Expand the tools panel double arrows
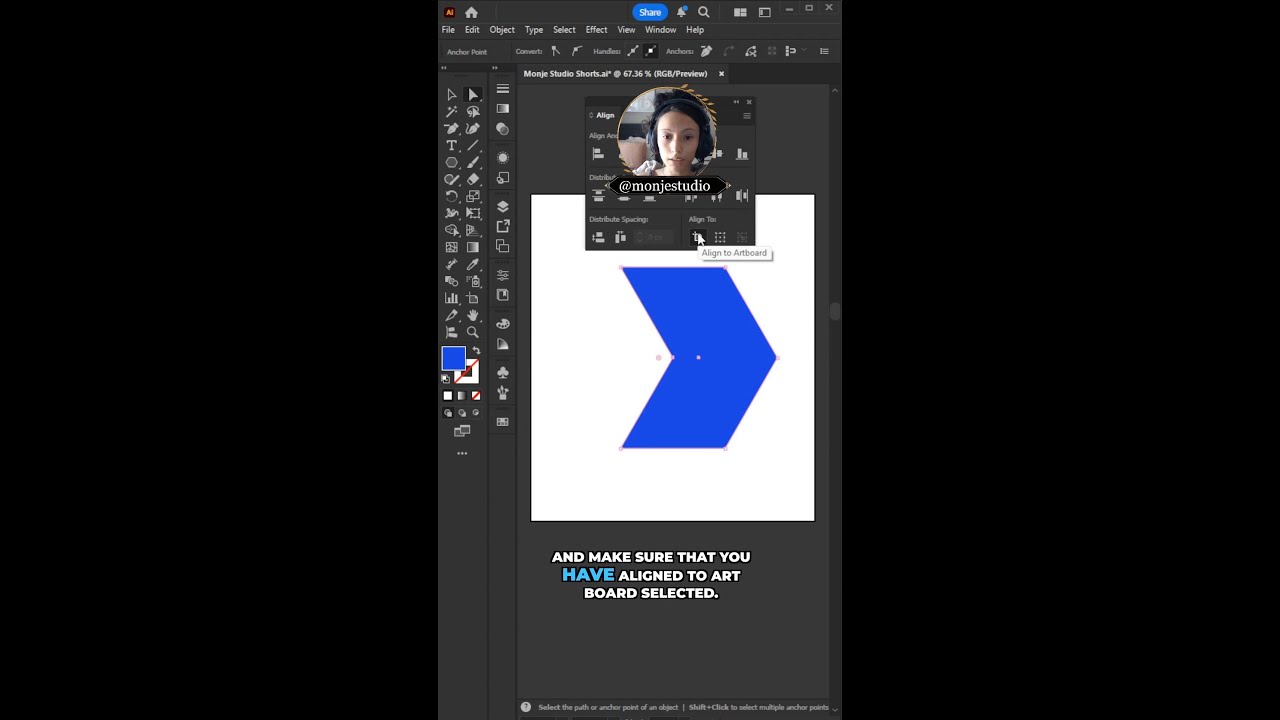1280x720 pixels. [x=444, y=68]
